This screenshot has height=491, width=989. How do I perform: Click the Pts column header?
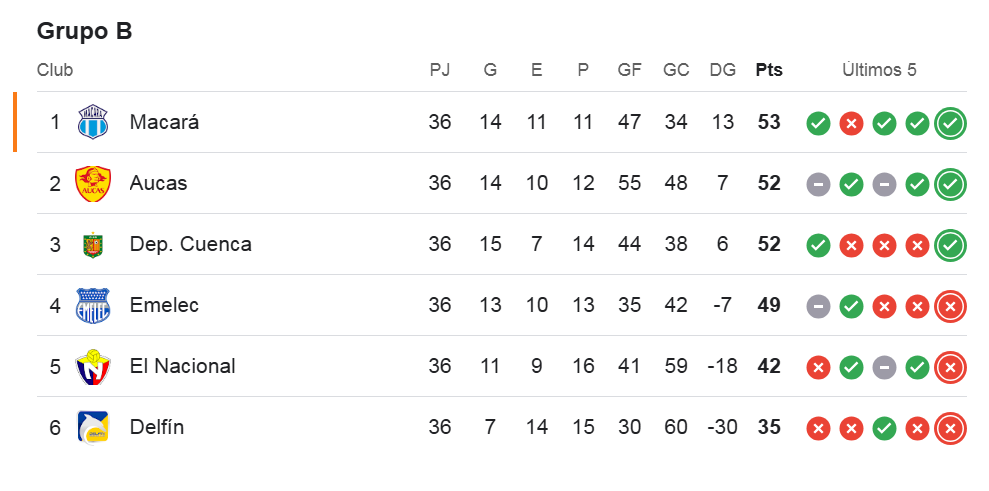click(769, 70)
